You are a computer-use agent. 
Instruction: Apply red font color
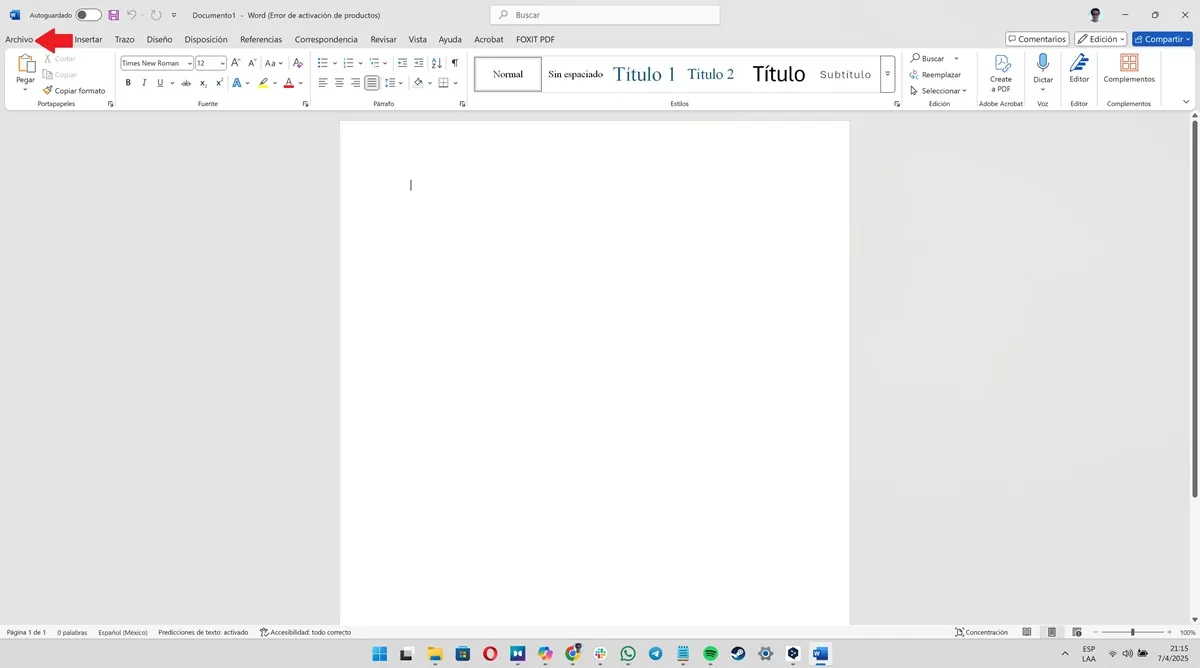288,83
